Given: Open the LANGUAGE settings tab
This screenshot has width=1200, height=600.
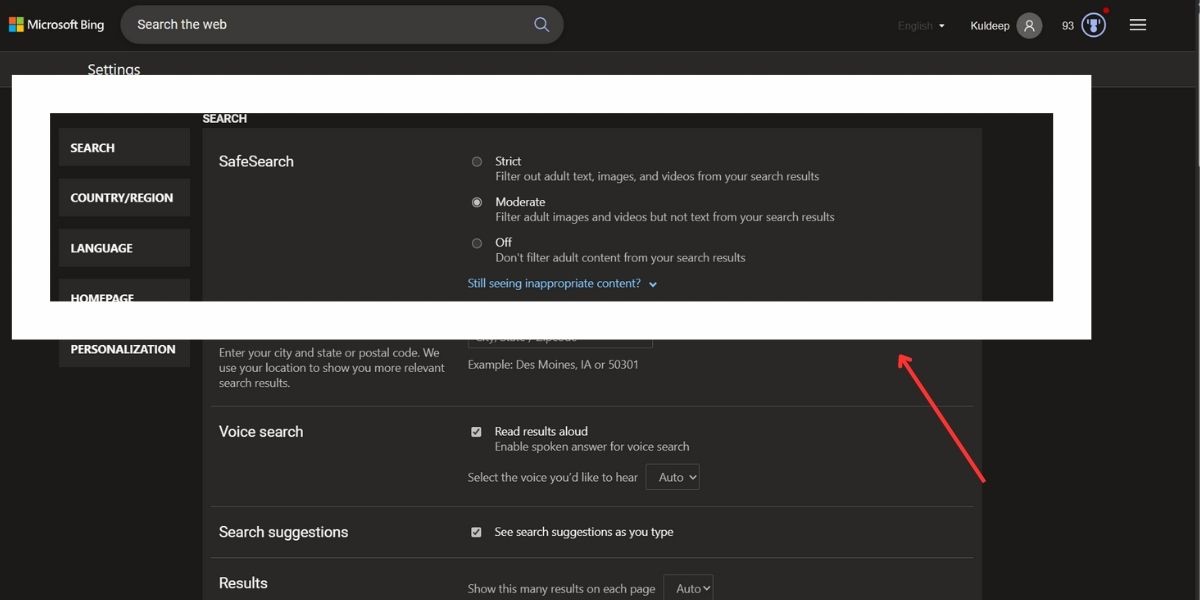Looking at the screenshot, I should point(124,248).
